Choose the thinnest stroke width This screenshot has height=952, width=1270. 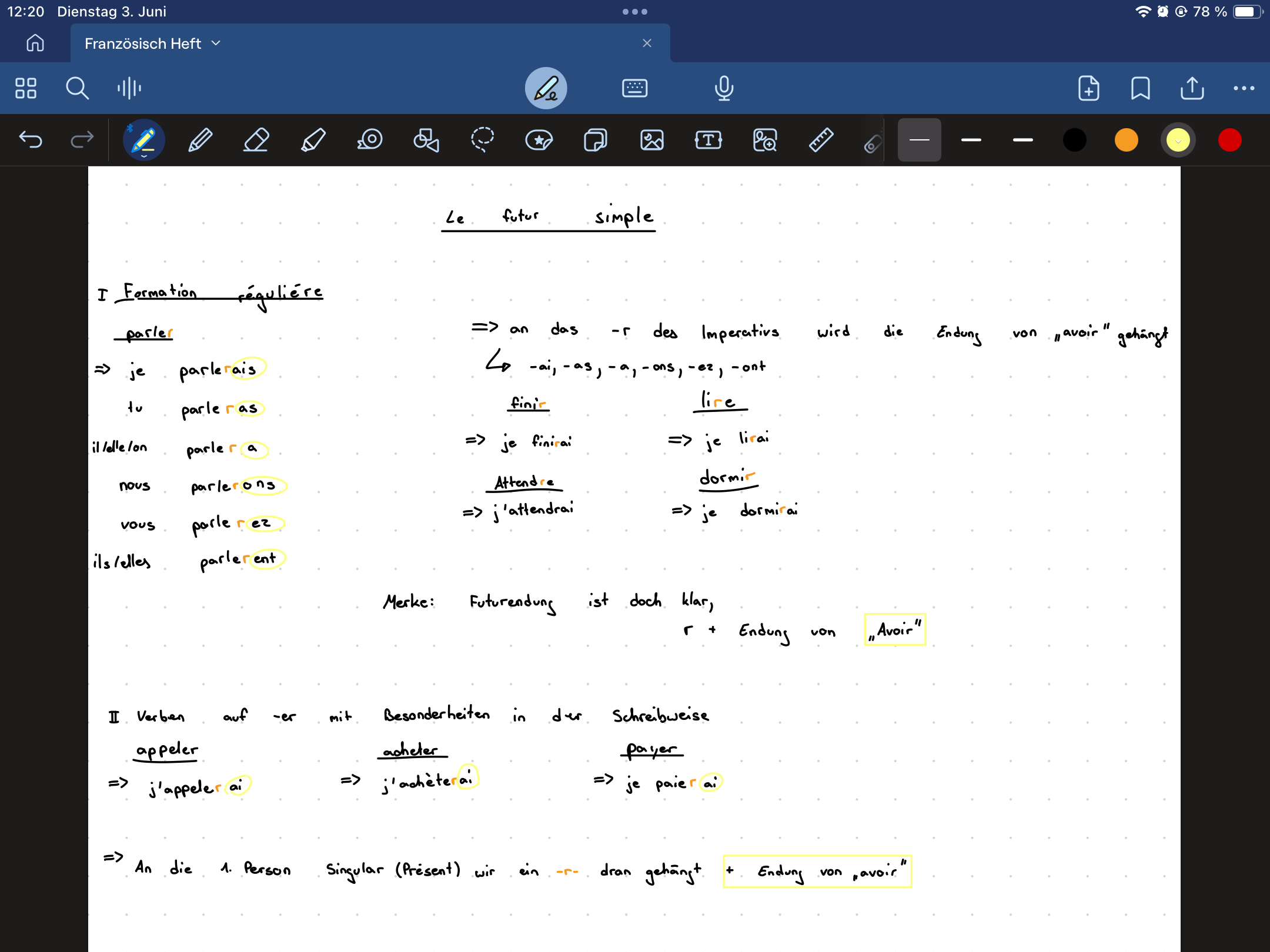pyautogui.click(x=920, y=140)
